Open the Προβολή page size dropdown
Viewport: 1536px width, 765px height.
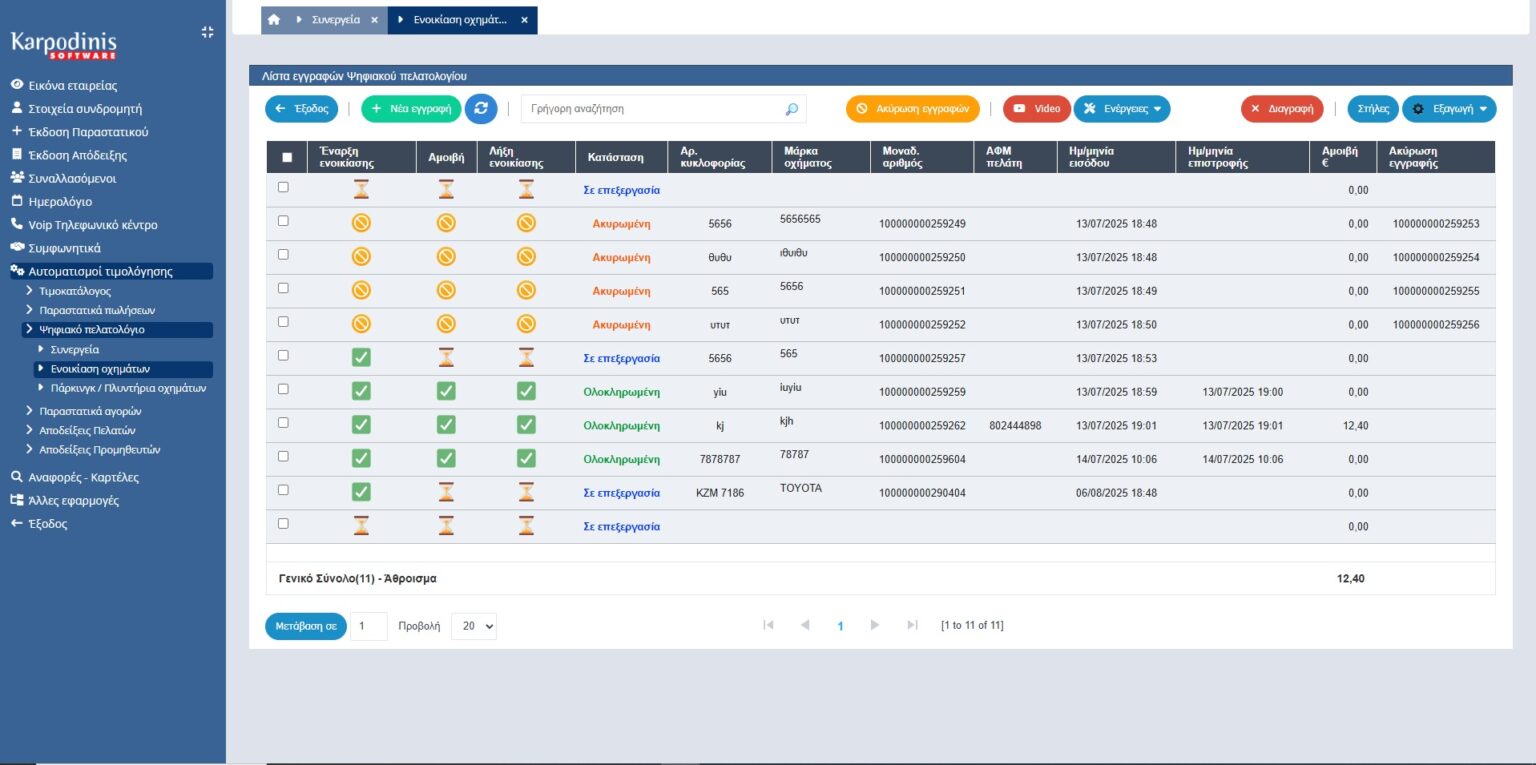click(473, 626)
